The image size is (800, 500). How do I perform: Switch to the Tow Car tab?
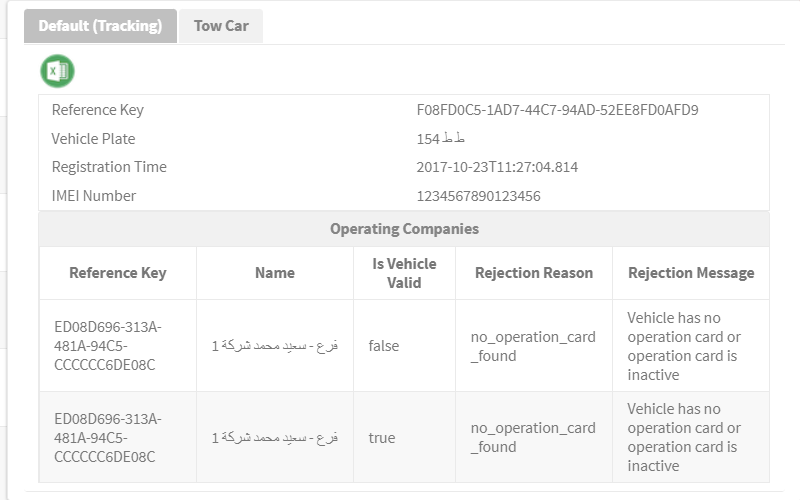221,26
